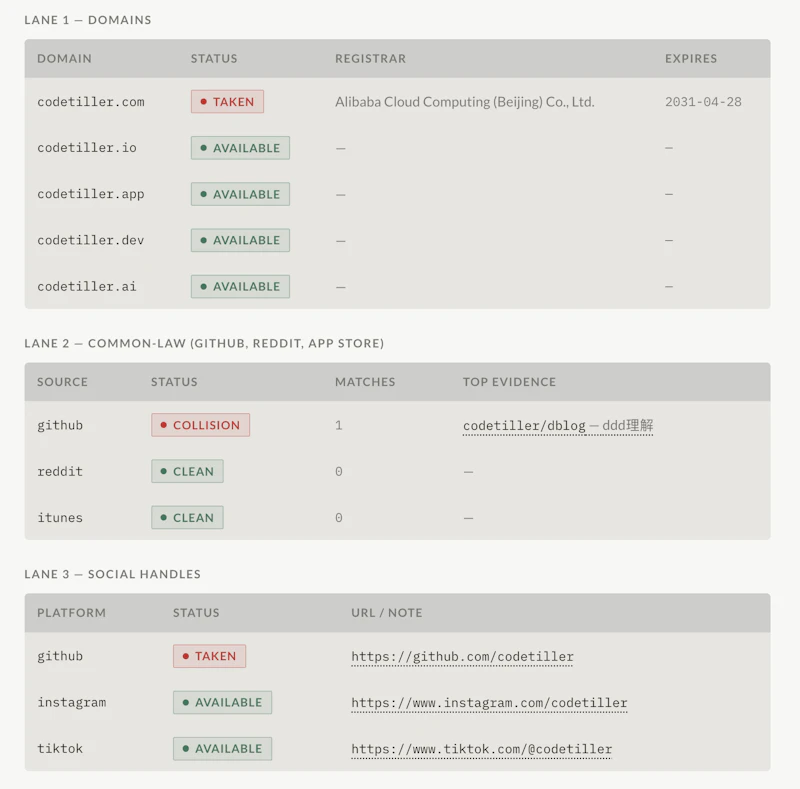The height and width of the screenshot is (789, 800).
Task: Select the codetiller.app domain text
Action: (91, 194)
